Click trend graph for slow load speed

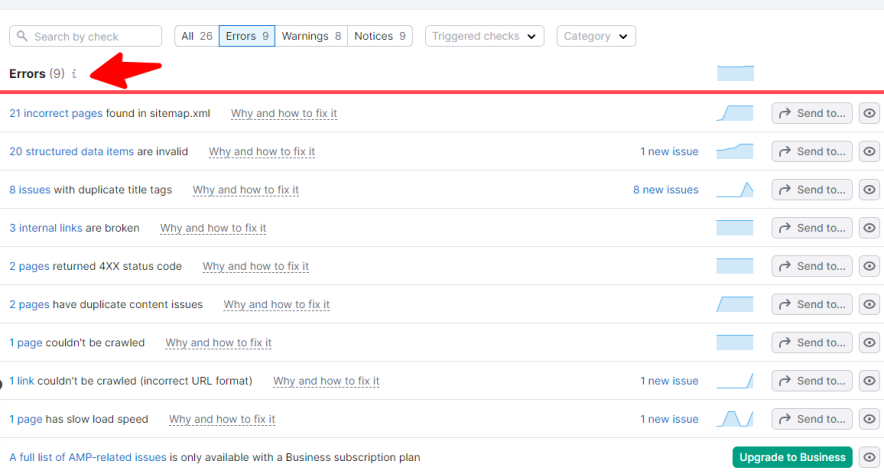[x=735, y=419]
